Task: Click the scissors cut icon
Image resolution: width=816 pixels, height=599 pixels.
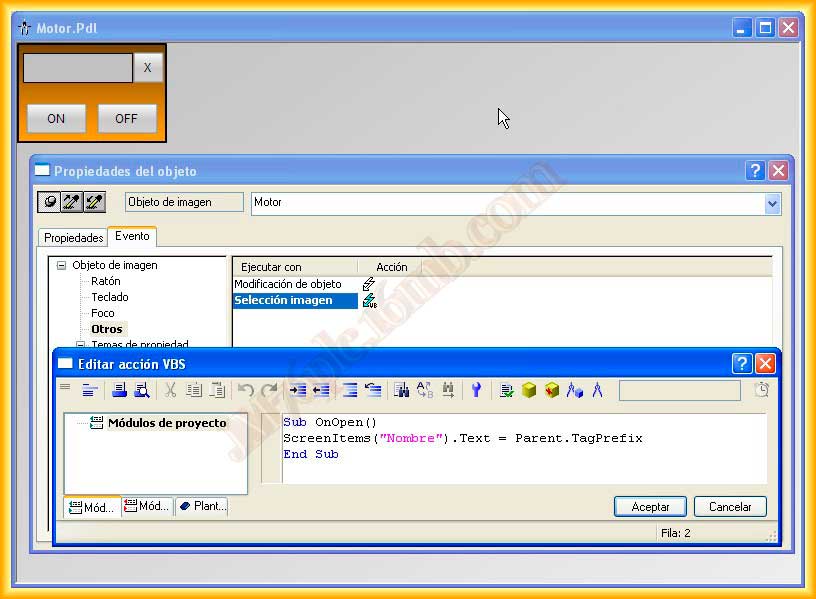Action: click(170, 390)
